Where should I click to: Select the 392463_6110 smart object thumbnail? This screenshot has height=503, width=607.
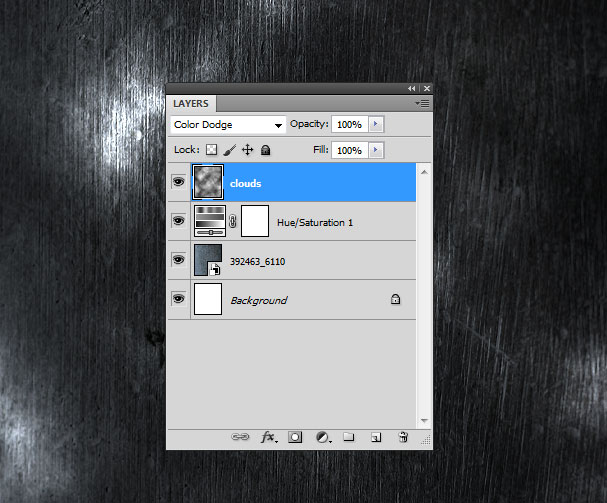coord(208,260)
